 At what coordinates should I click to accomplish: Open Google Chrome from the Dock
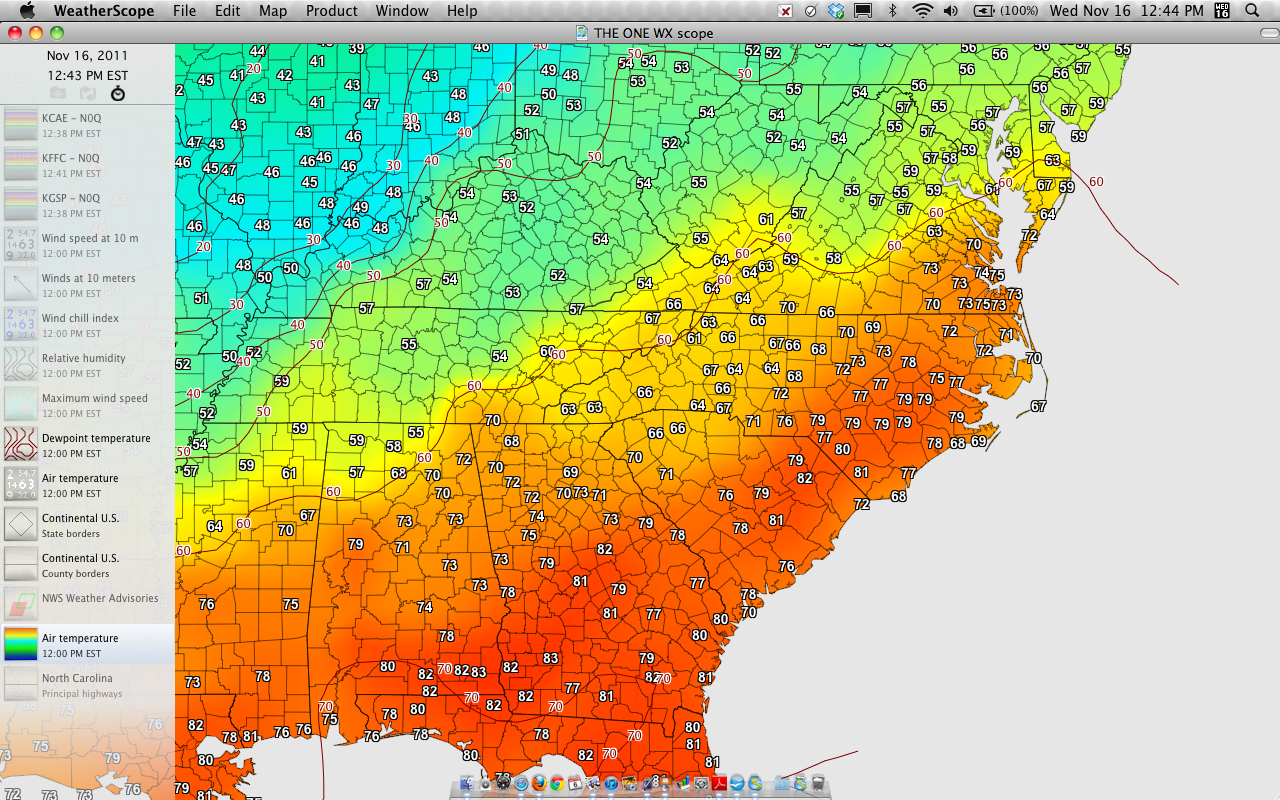click(557, 783)
